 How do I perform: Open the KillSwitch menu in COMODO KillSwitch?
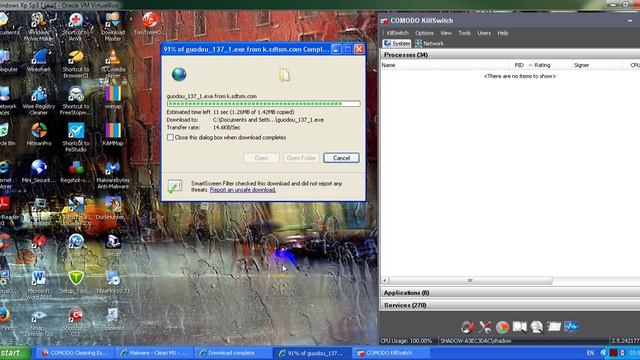coord(398,33)
